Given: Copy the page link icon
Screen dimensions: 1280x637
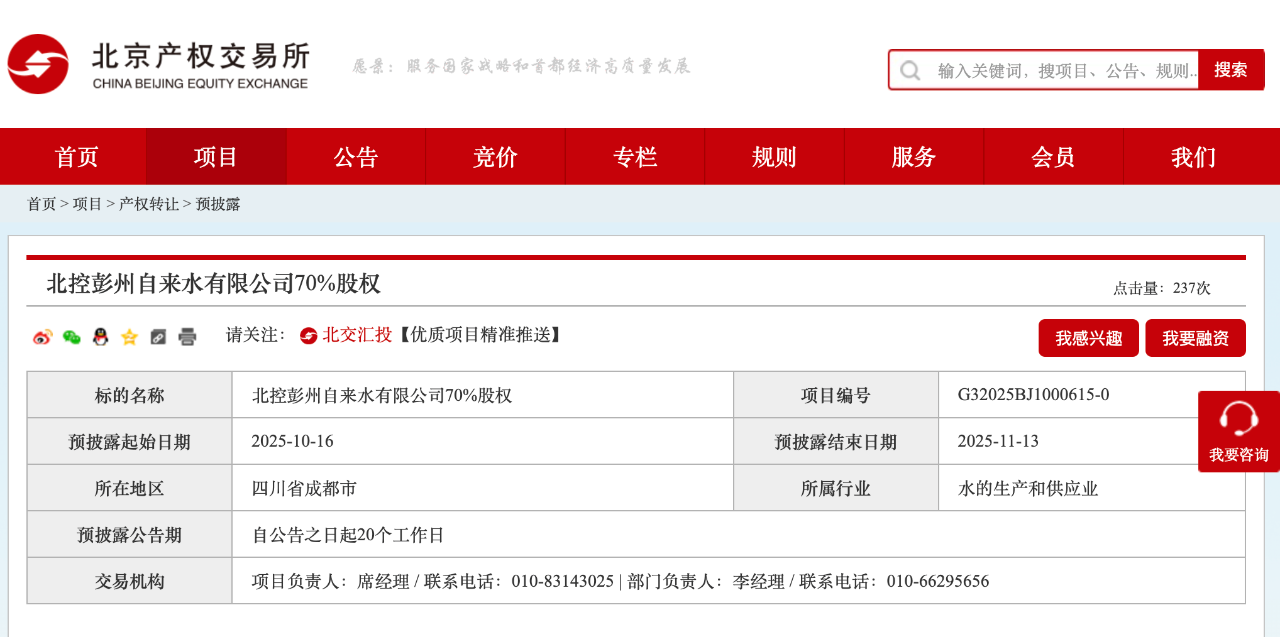Looking at the screenshot, I should click(x=158, y=337).
